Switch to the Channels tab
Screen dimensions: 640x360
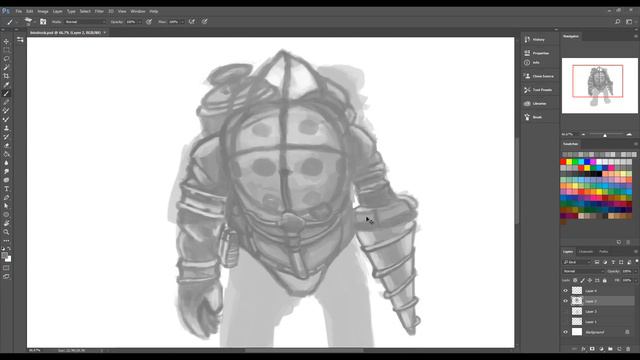click(x=586, y=251)
